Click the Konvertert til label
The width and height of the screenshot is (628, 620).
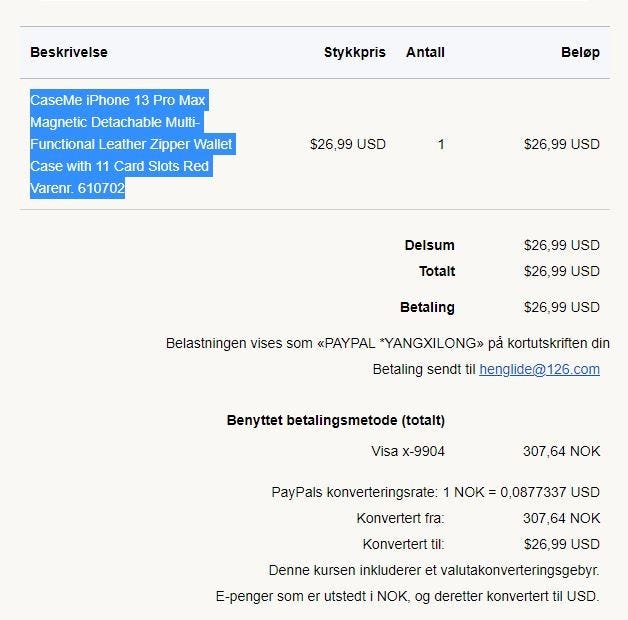tap(403, 544)
